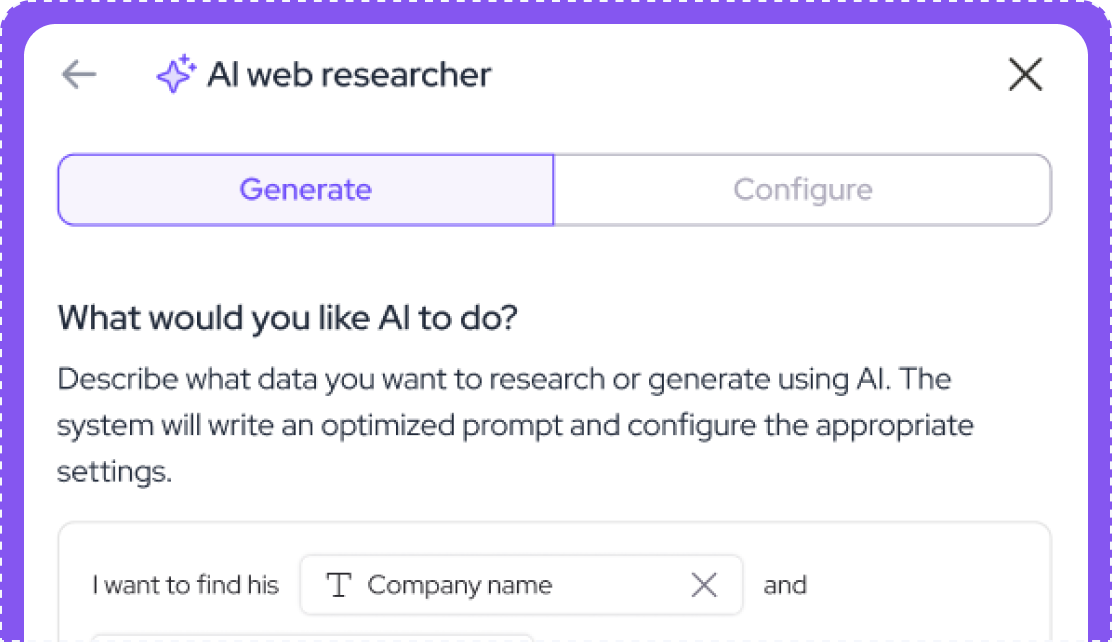Click the word 'settings.' in the description

click(115, 471)
